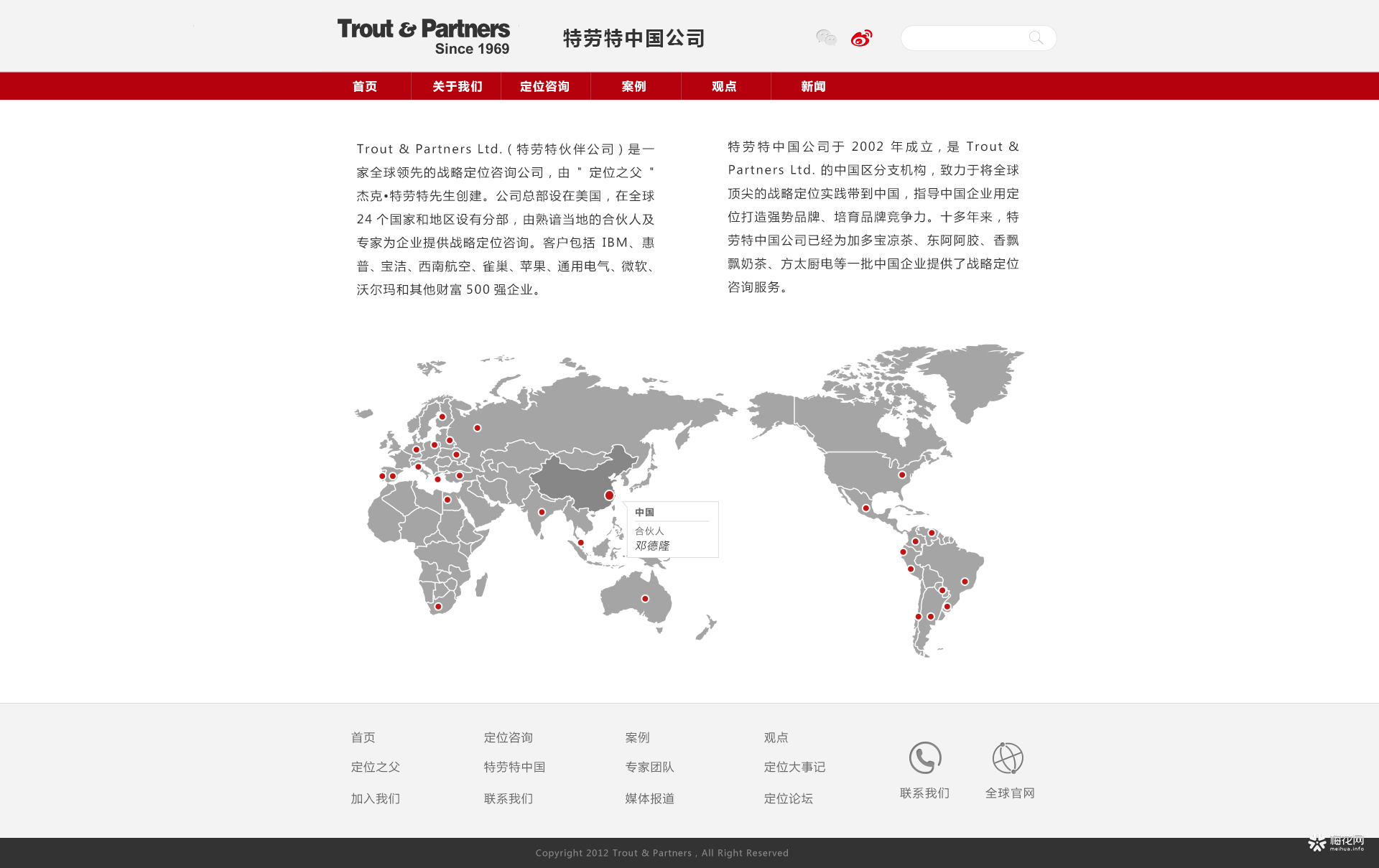The image size is (1379, 868).
Task: Open footer link 专家团队
Action: [650, 767]
